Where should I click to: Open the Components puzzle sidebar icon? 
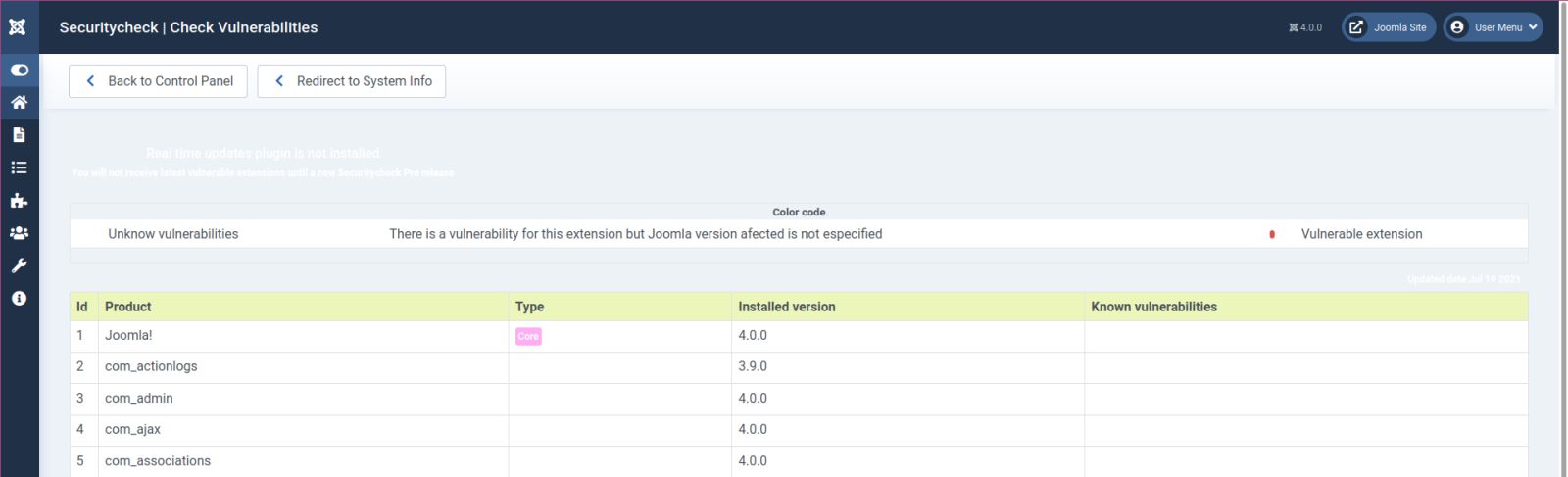point(19,201)
